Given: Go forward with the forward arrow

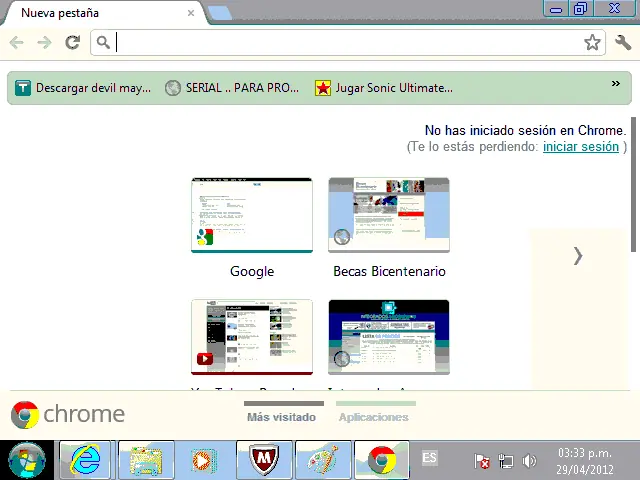Looking at the screenshot, I should point(44,42).
